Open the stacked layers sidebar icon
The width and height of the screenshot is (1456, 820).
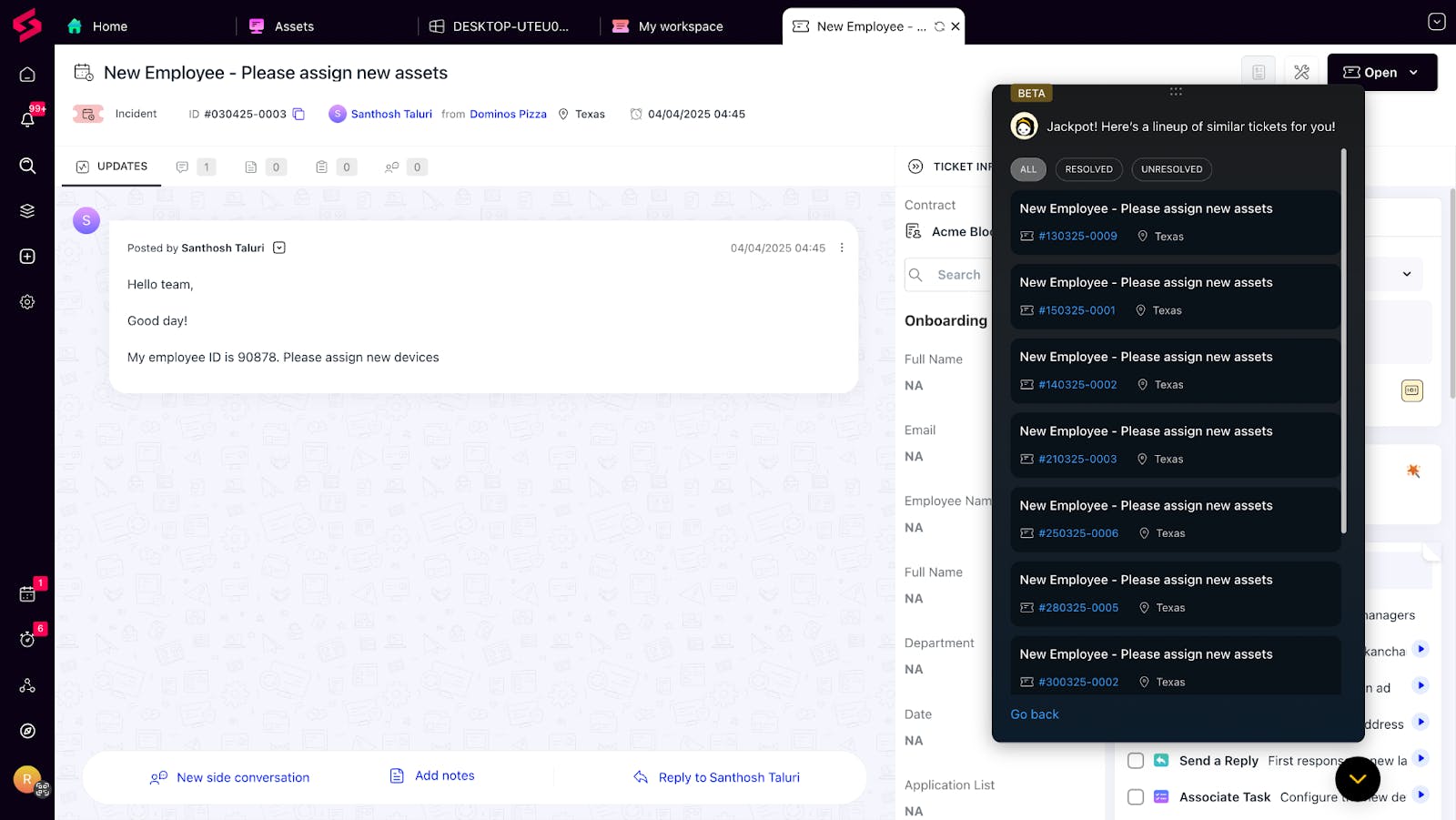(x=27, y=211)
